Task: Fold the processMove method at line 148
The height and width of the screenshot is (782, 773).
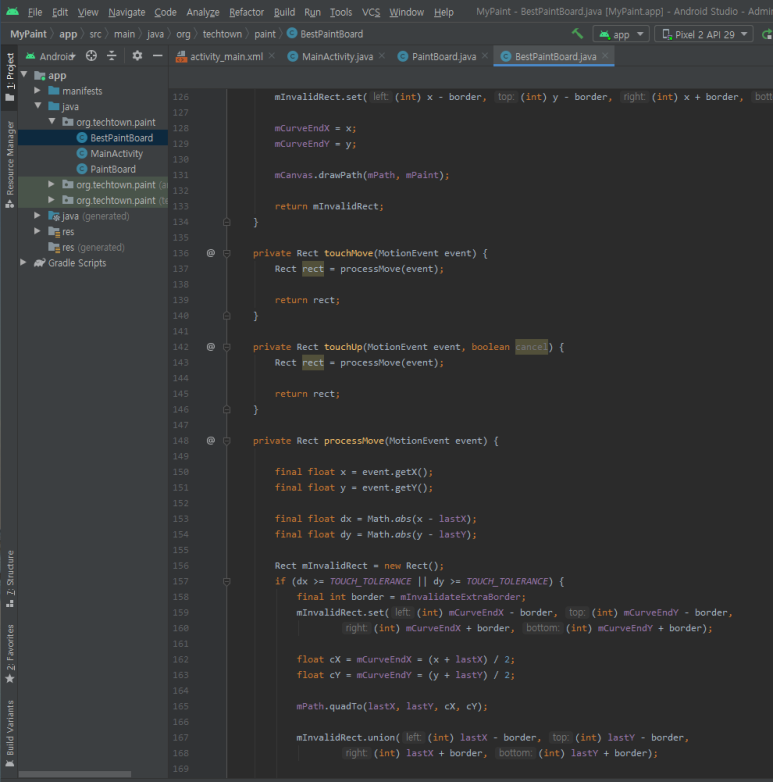Action: [227, 441]
